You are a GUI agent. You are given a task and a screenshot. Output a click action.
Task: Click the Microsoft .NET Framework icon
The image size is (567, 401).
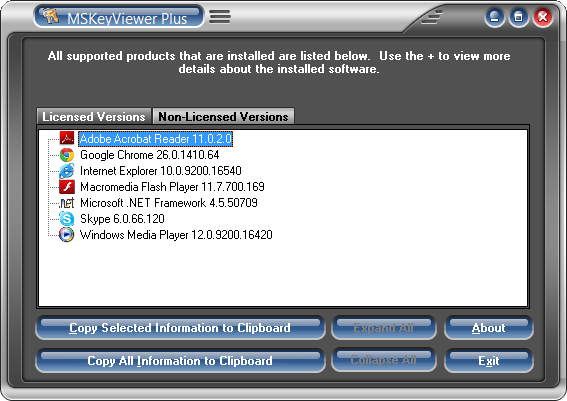(x=67, y=203)
